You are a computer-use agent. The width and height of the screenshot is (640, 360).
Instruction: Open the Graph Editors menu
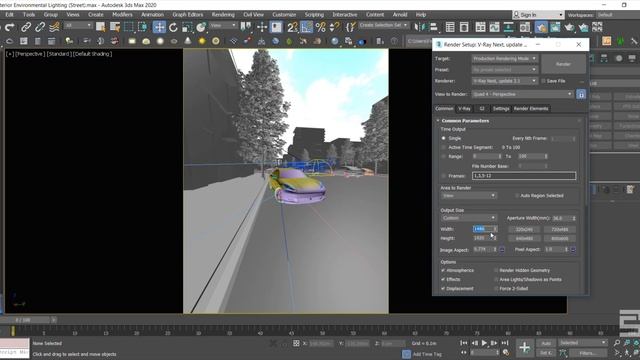[x=187, y=15]
